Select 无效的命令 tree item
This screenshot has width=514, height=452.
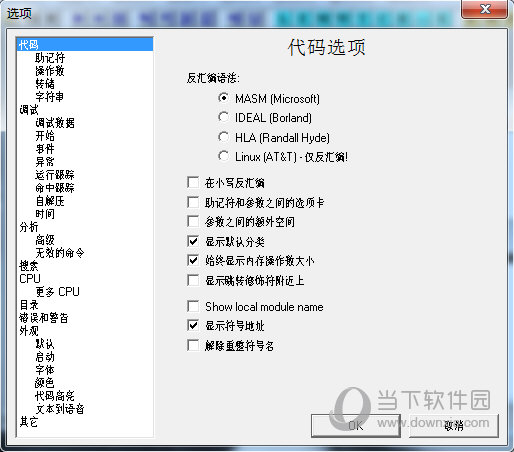[x=60, y=253]
